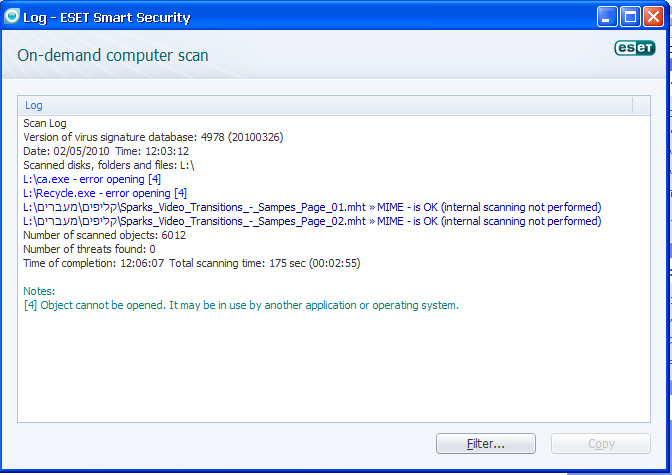This screenshot has width=672, height=475.
Task: Click the ESET eye icon in title bar
Action: pos(13,17)
